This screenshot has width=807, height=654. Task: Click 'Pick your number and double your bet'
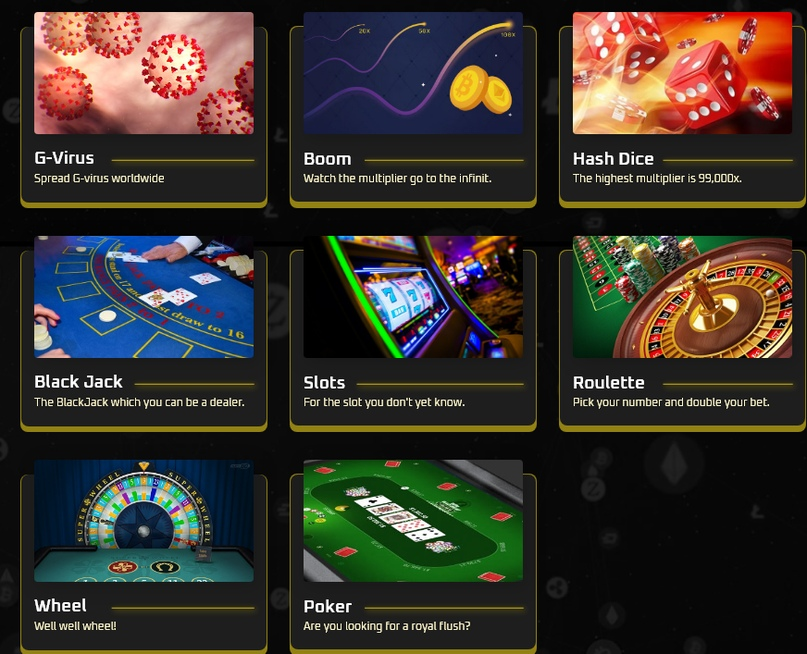pyautogui.click(x=671, y=402)
